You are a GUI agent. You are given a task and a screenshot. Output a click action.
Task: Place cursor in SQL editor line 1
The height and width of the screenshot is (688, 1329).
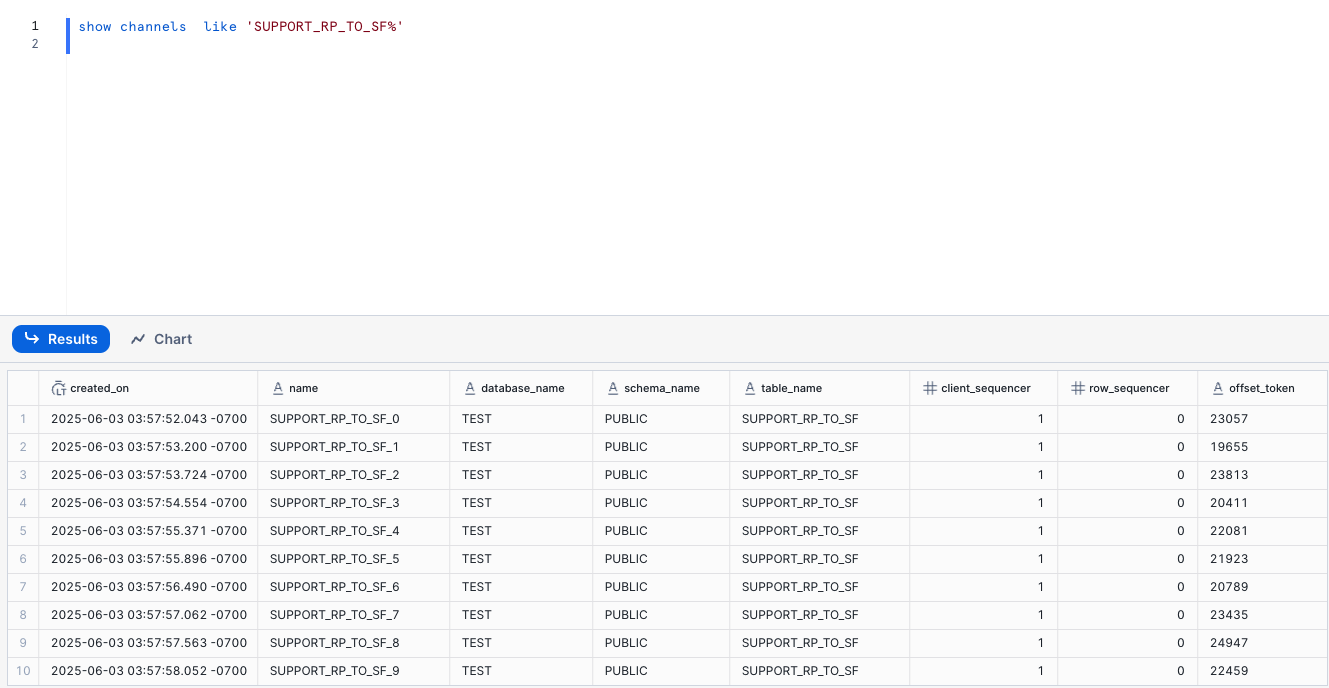(x=240, y=27)
